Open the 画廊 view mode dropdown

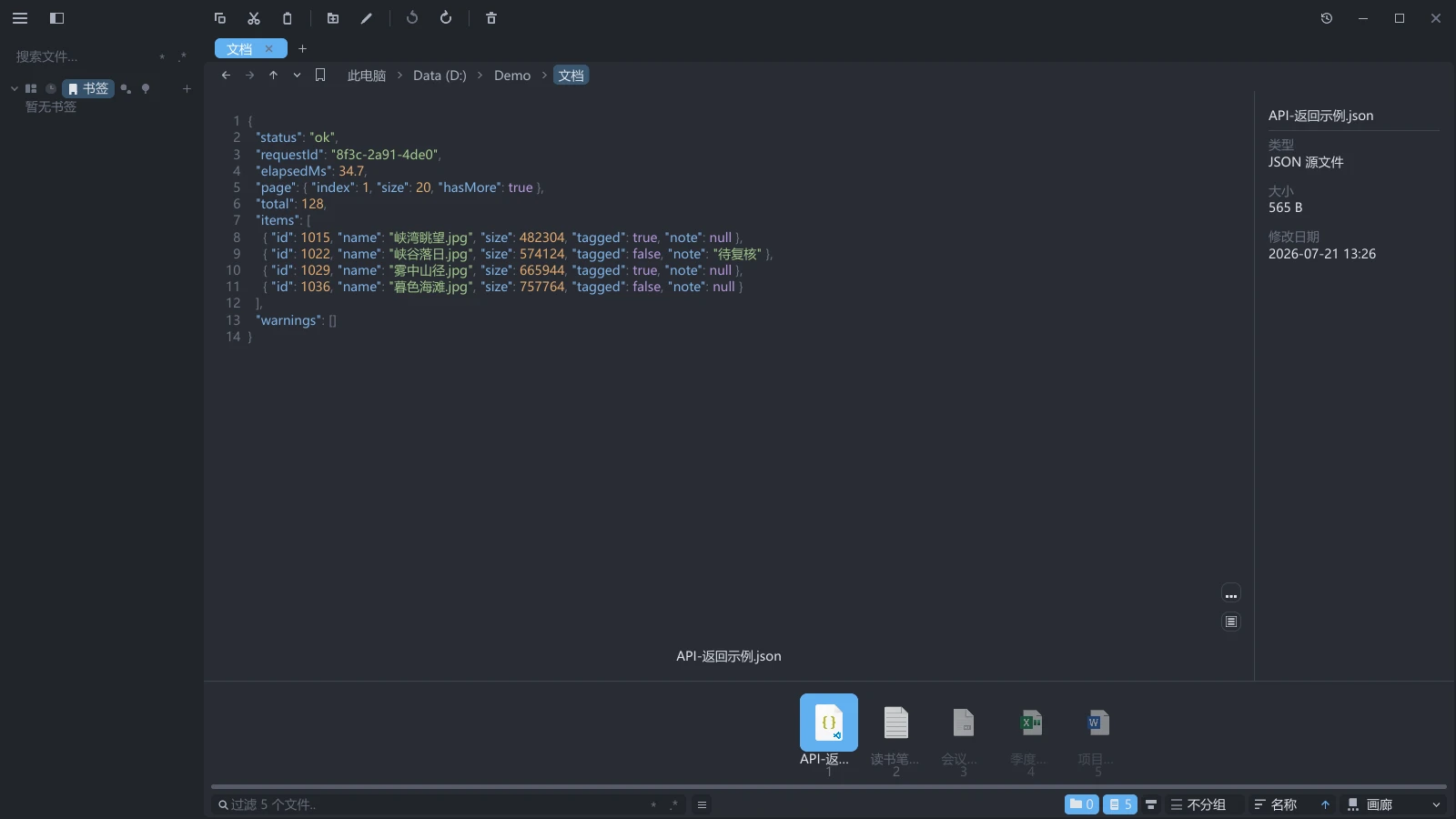[x=1394, y=804]
